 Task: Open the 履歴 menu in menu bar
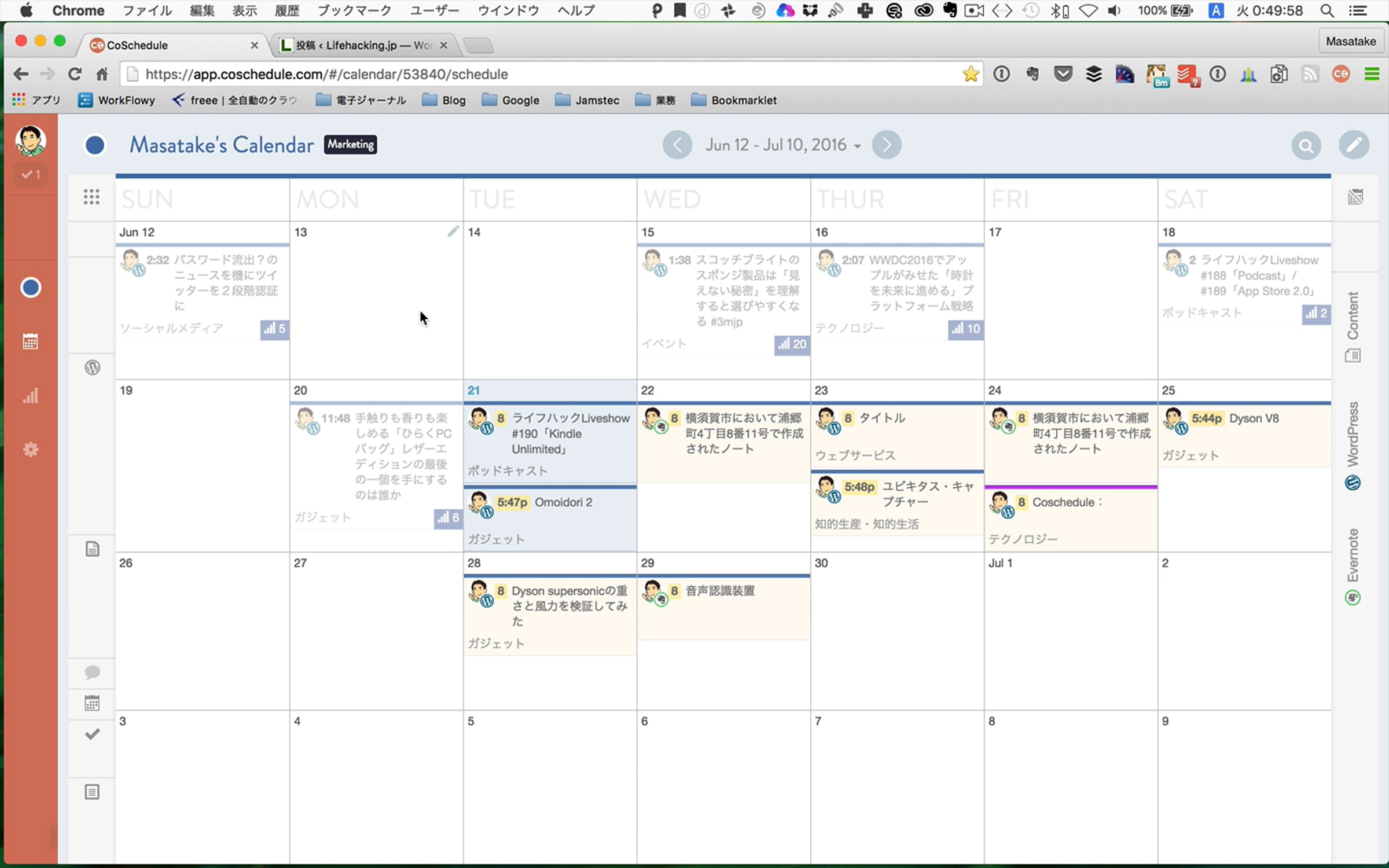(x=287, y=10)
